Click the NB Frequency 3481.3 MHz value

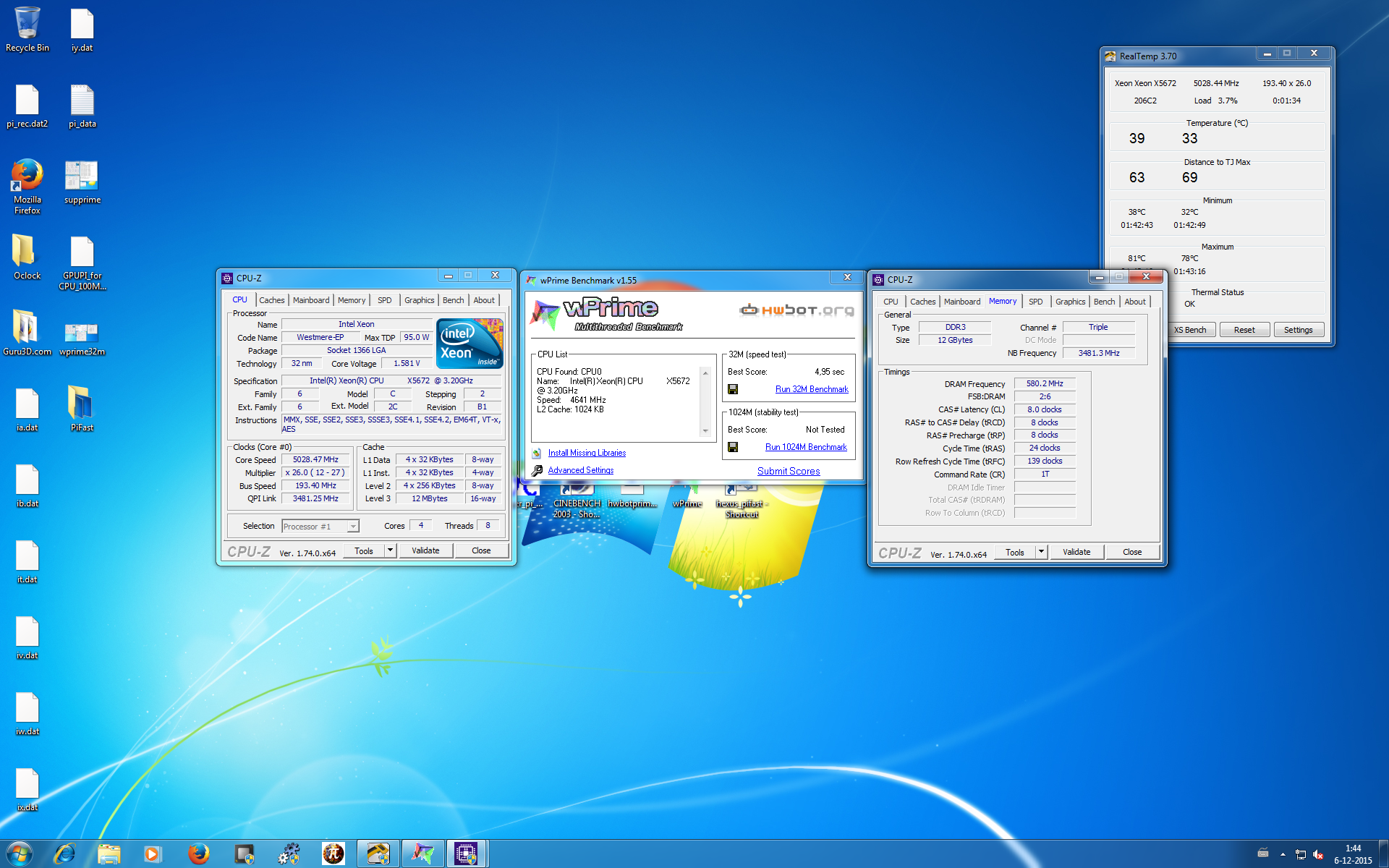tap(1099, 353)
